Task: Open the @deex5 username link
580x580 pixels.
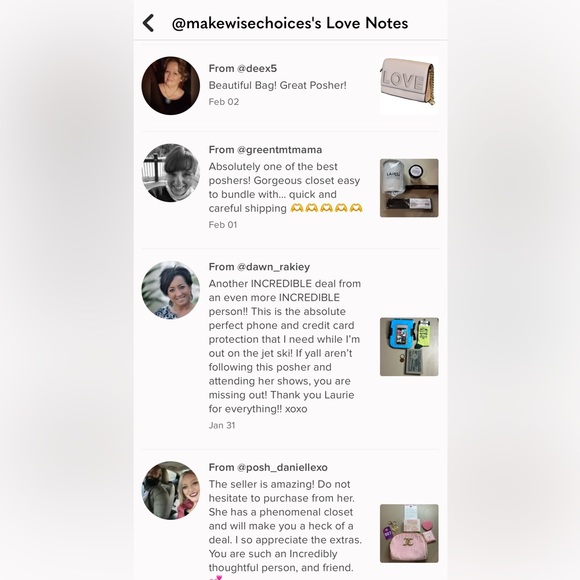Action: (257, 68)
